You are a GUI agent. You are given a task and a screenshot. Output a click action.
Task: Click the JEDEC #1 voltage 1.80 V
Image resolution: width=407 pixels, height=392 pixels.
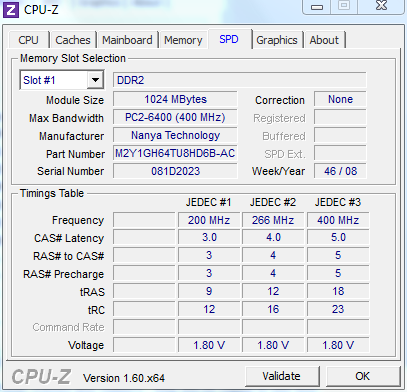coord(209,345)
